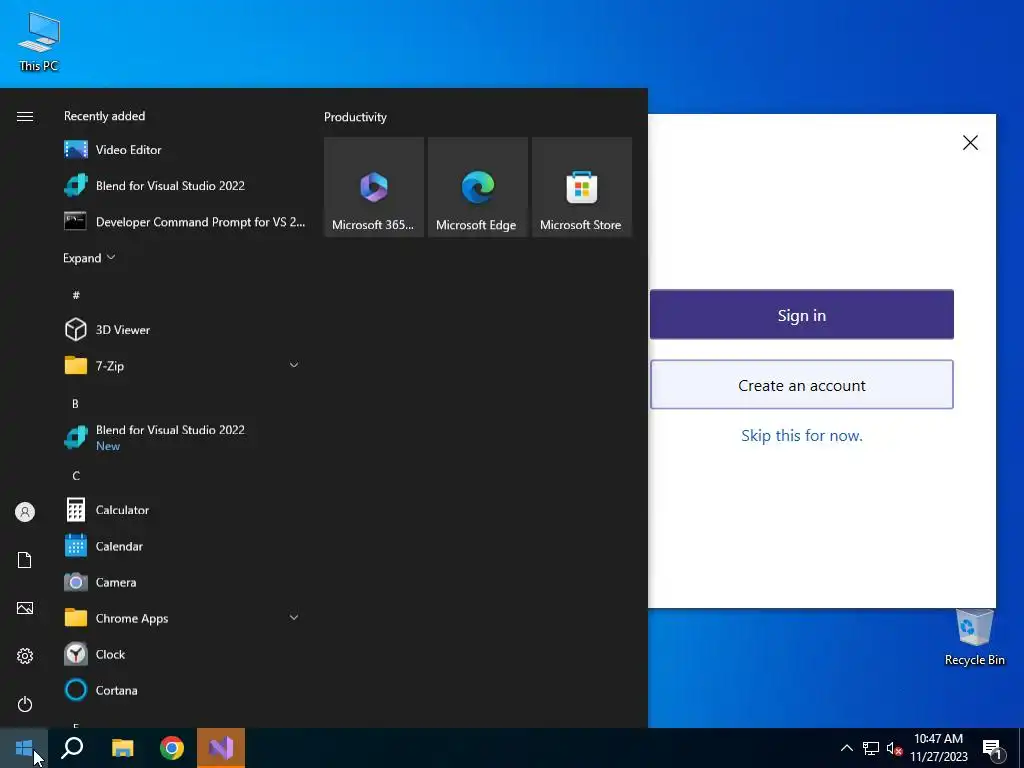Open volume tray icon

tap(894, 748)
